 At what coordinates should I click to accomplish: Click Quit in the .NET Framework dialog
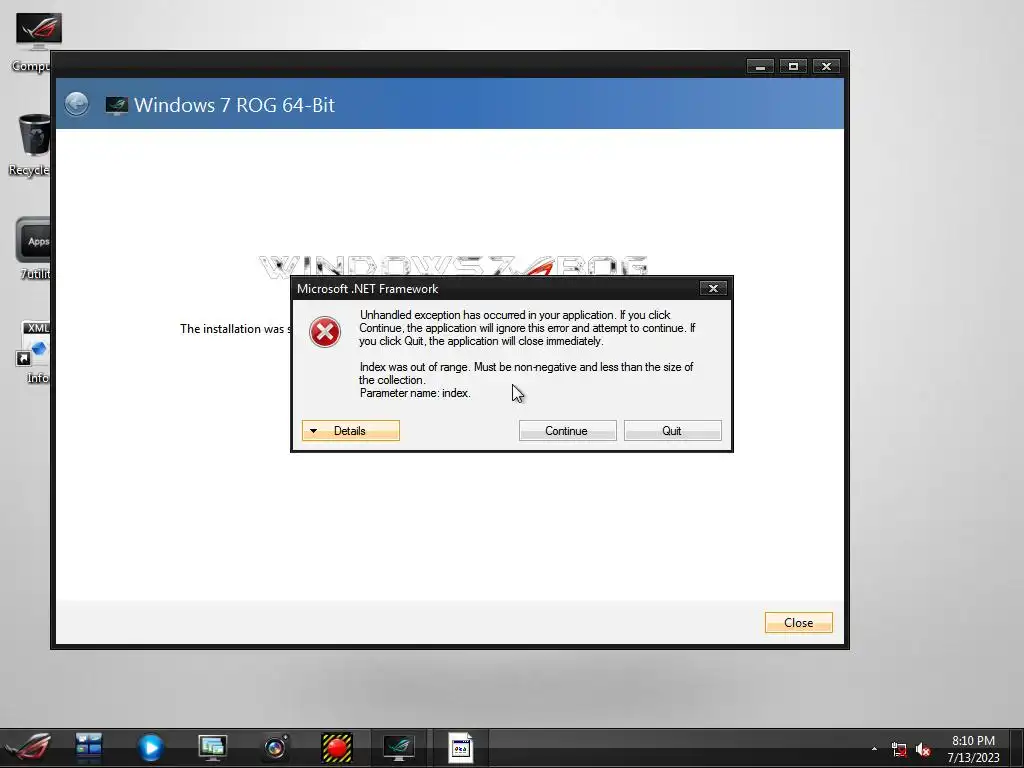point(672,430)
